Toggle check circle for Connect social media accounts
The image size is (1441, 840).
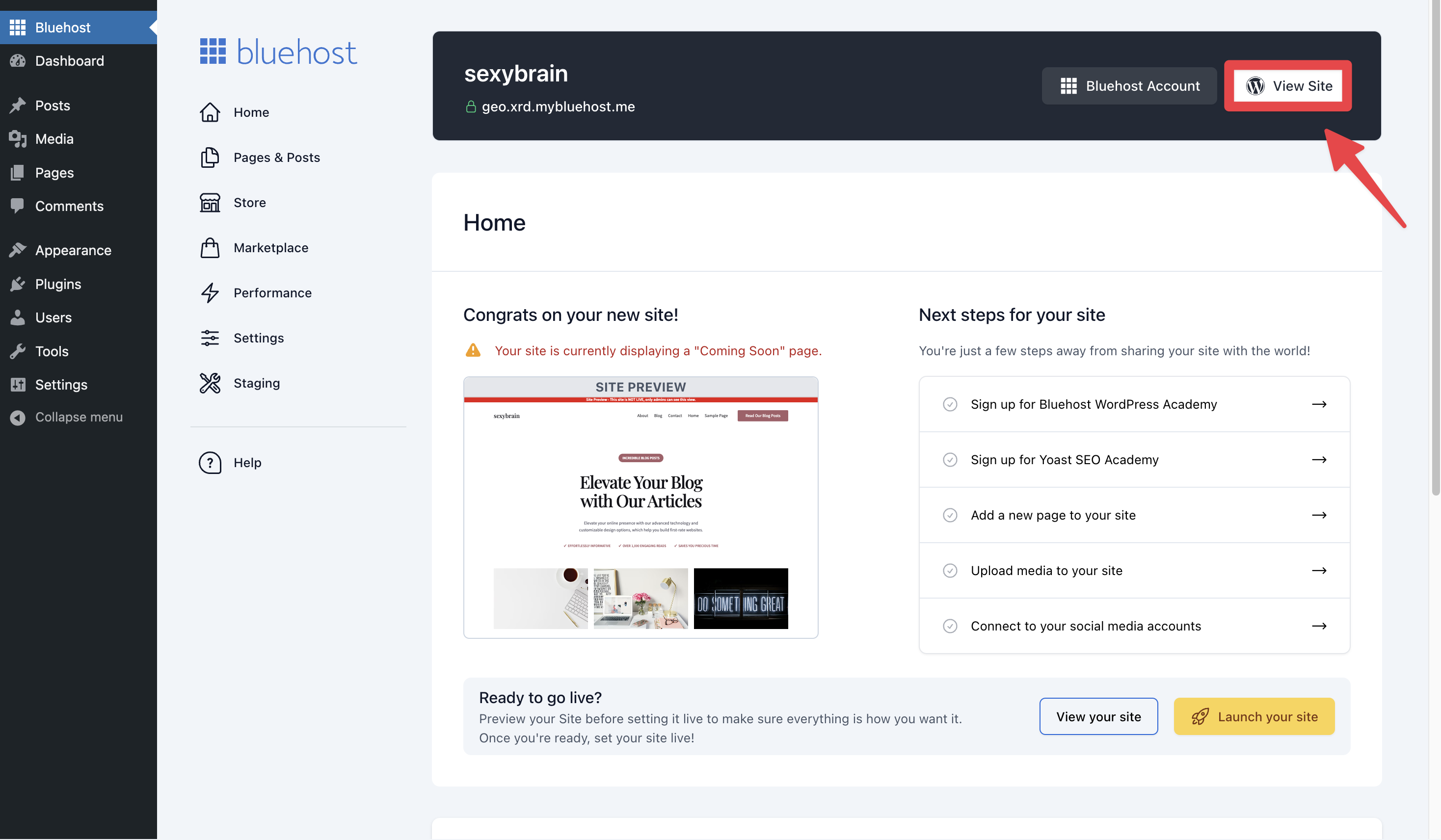click(x=950, y=626)
